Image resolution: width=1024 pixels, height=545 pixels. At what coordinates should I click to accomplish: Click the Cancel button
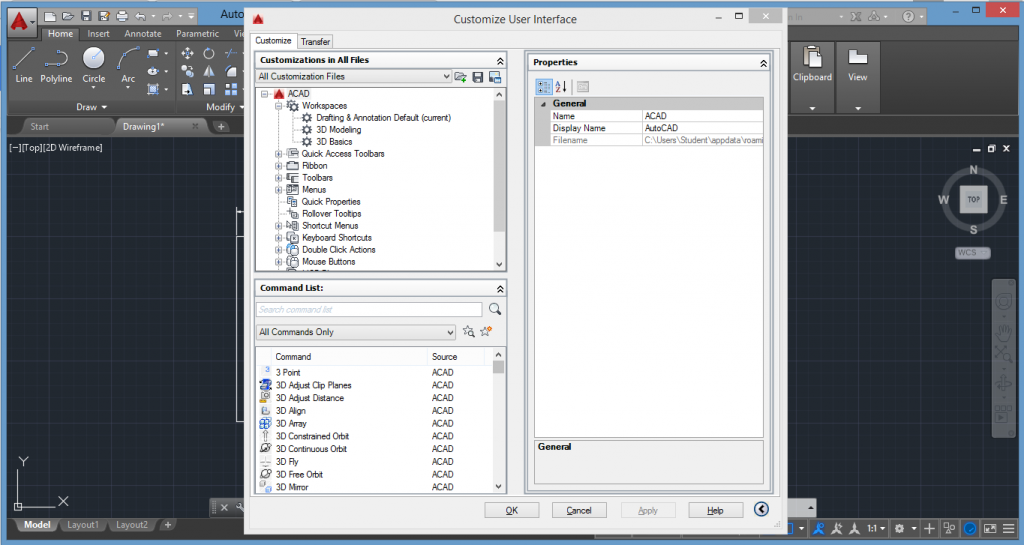click(579, 510)
